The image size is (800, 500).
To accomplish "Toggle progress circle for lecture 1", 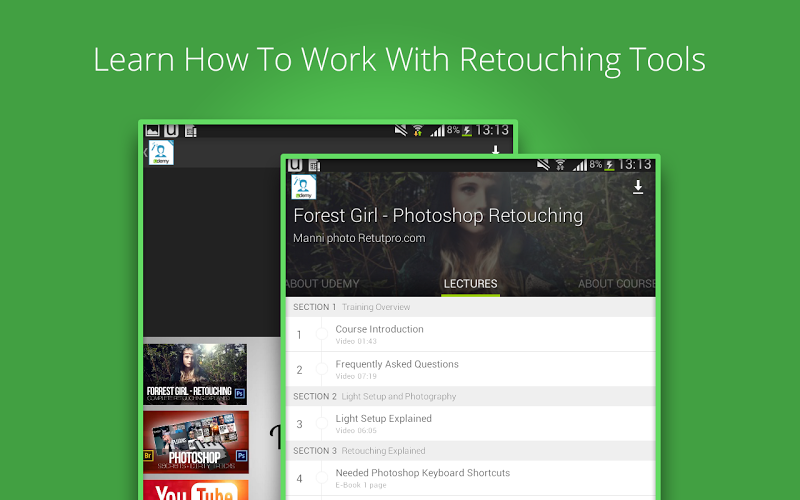I will pos(322,334).
